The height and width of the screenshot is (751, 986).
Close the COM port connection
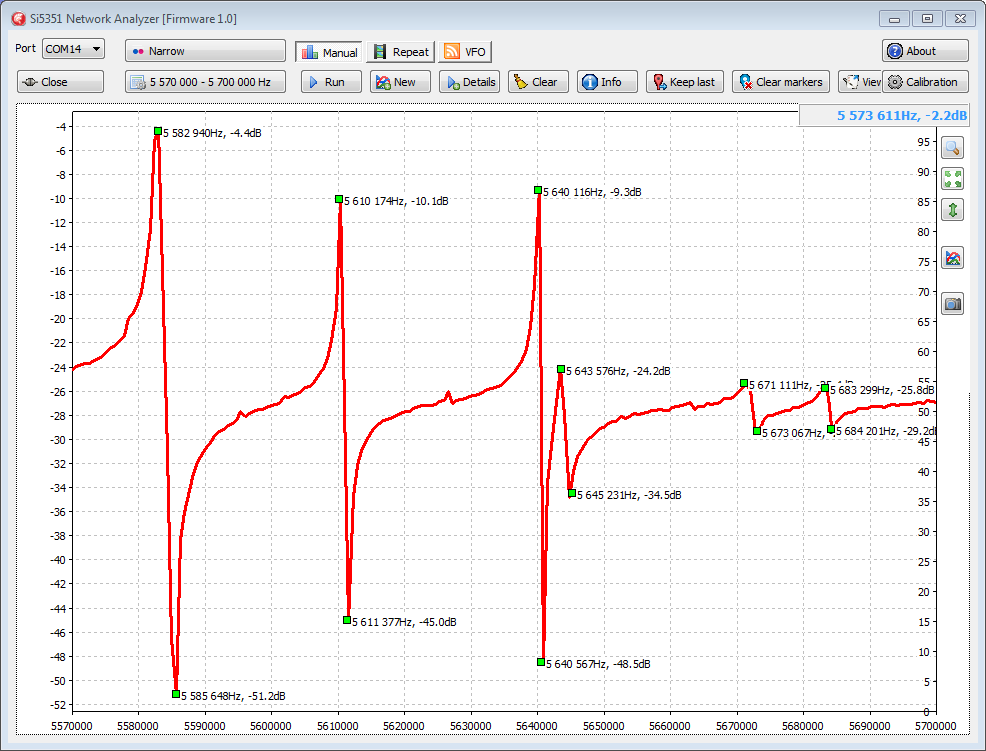click(x=60, y=82)
